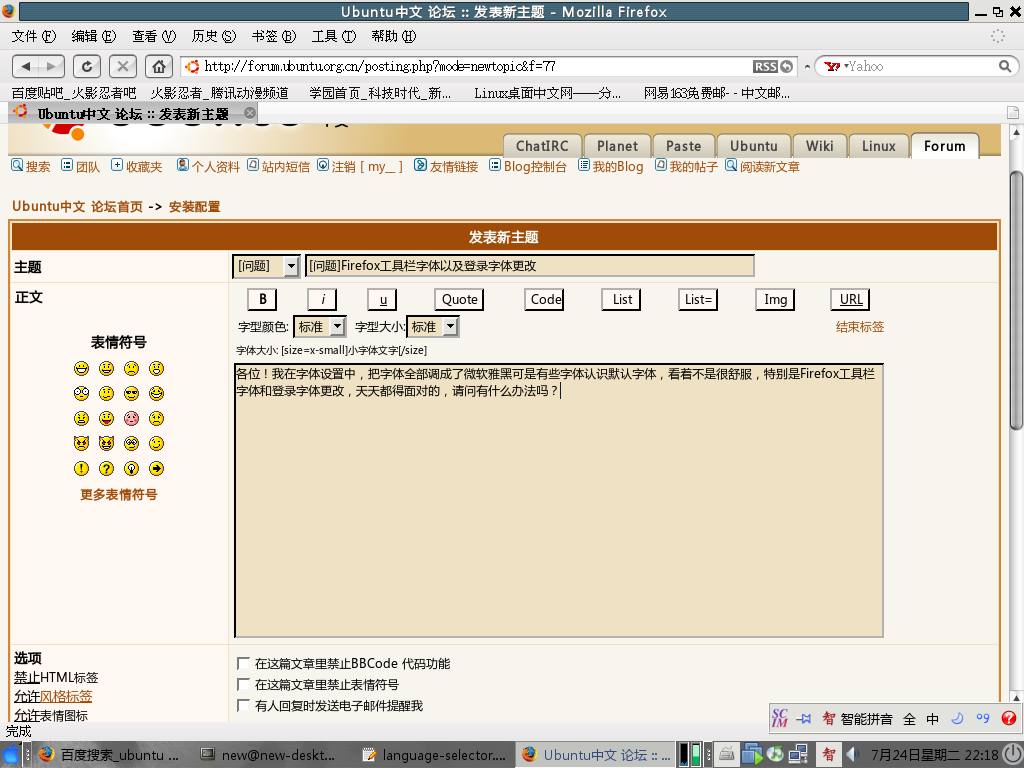Viewport: 1024px width, 768px height.
Task: Click the i italic BBCode button
Action: point(323,299)
